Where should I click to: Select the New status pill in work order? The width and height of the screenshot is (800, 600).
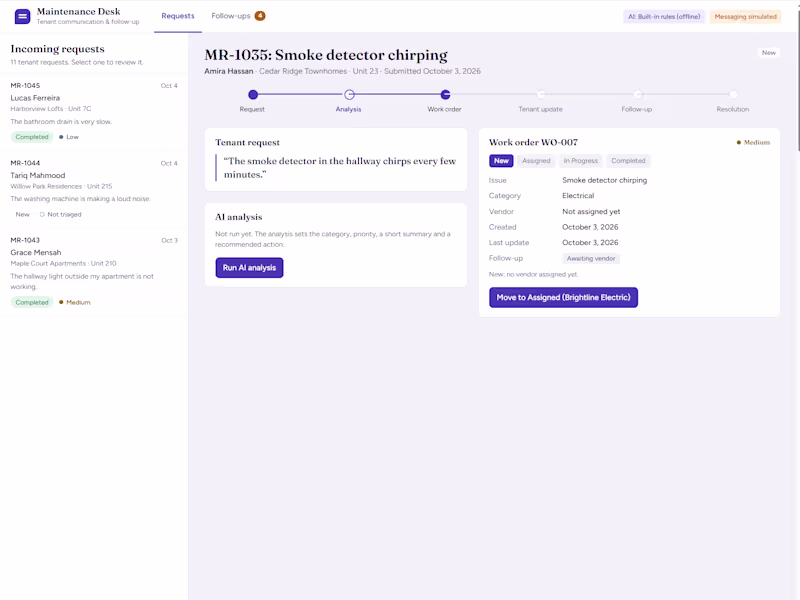[x=501, y=161]
